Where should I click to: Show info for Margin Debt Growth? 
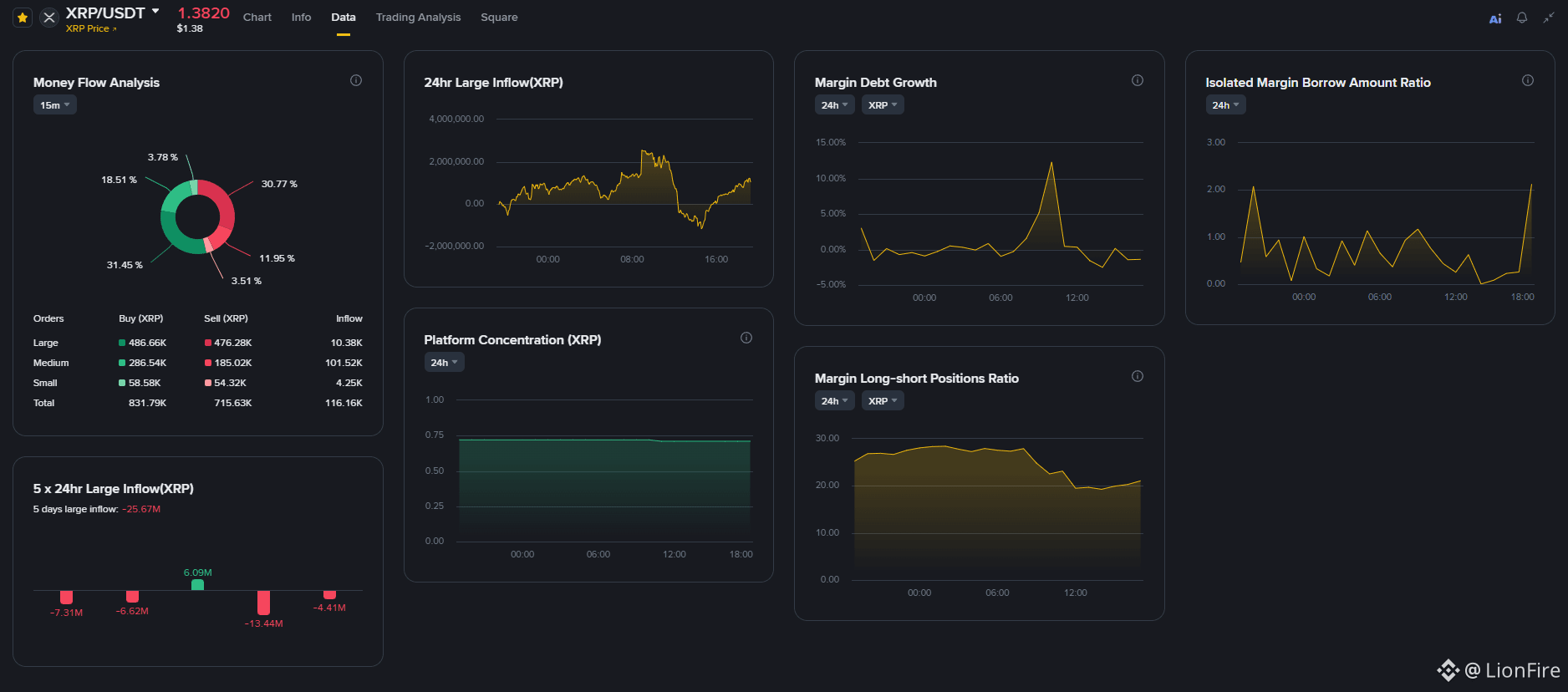[x=1138, y=80]
